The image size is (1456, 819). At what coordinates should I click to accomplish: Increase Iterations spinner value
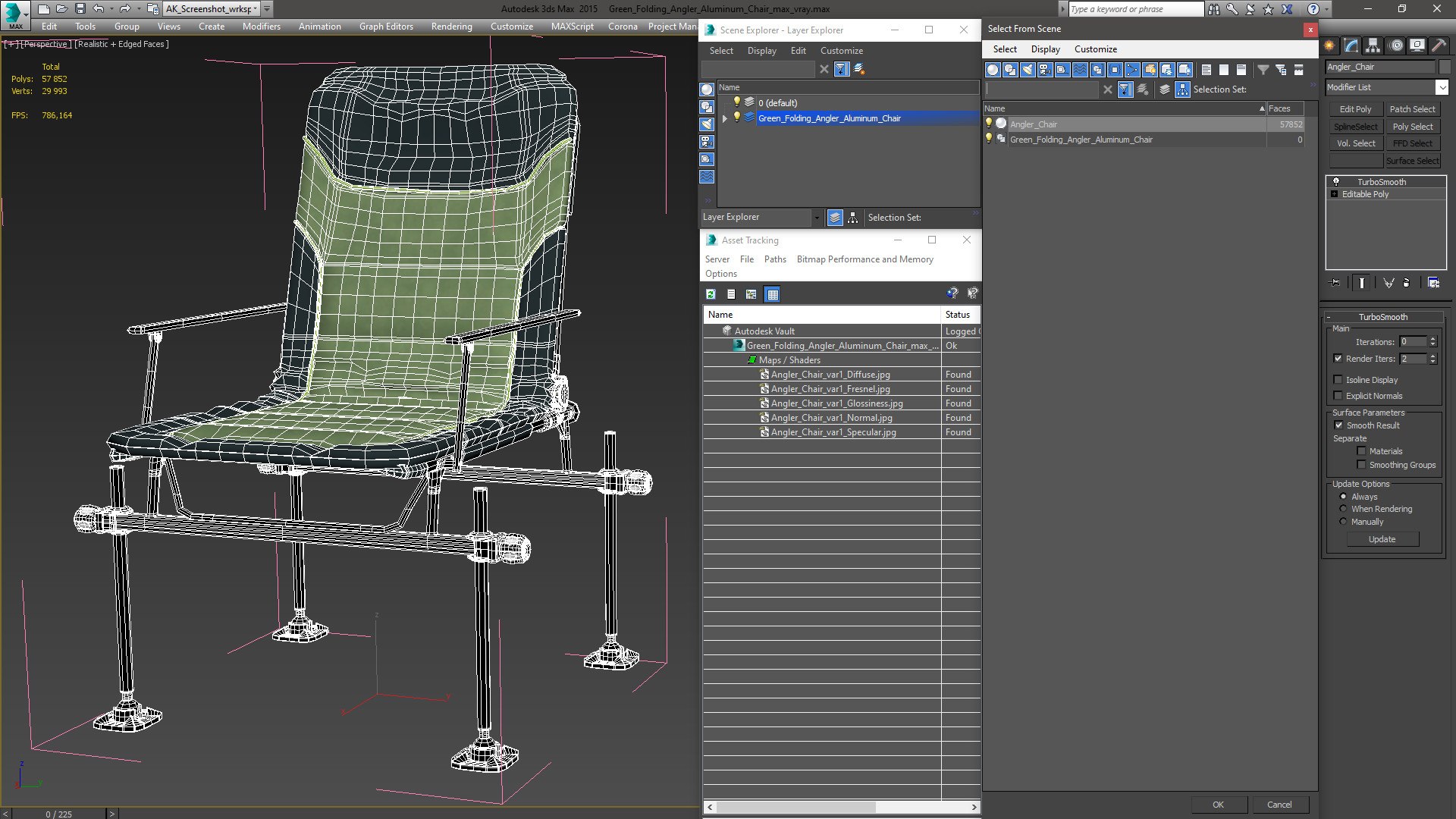pos(1432,339)
